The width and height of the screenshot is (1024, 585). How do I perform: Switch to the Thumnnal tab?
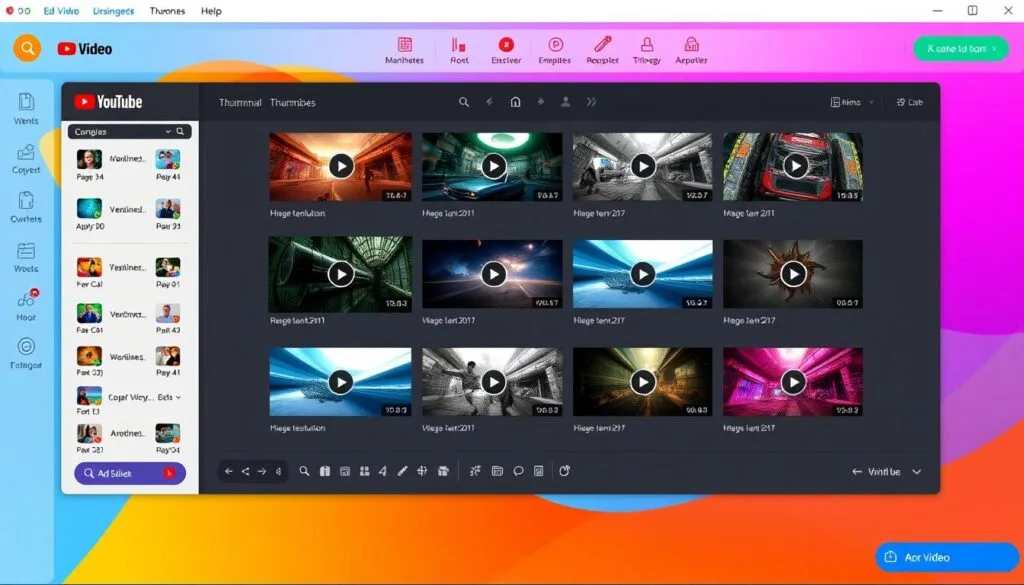coord(240,103)
